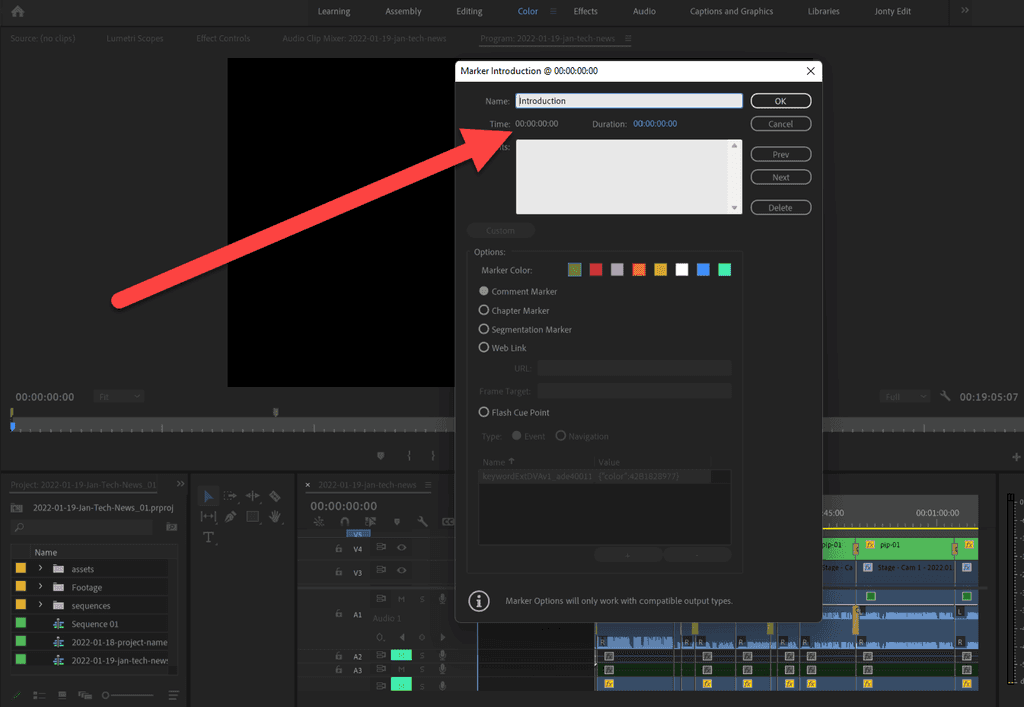Image resolution: width=1024 pixels, height=707 pixels.
Task: Toggle V4 track output eye icon
Action: (402, 548)
